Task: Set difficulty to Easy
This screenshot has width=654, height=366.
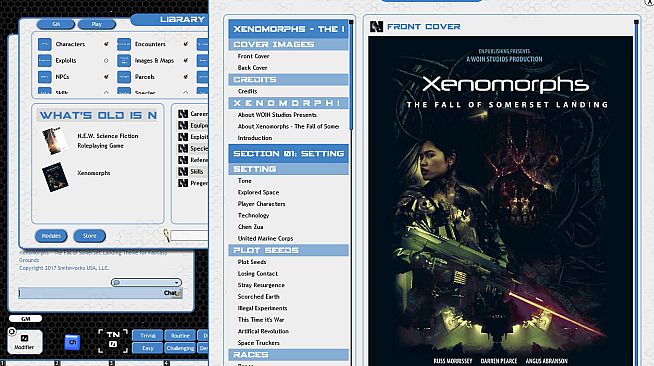Action: pyautogui.click(x=148, y=348)
